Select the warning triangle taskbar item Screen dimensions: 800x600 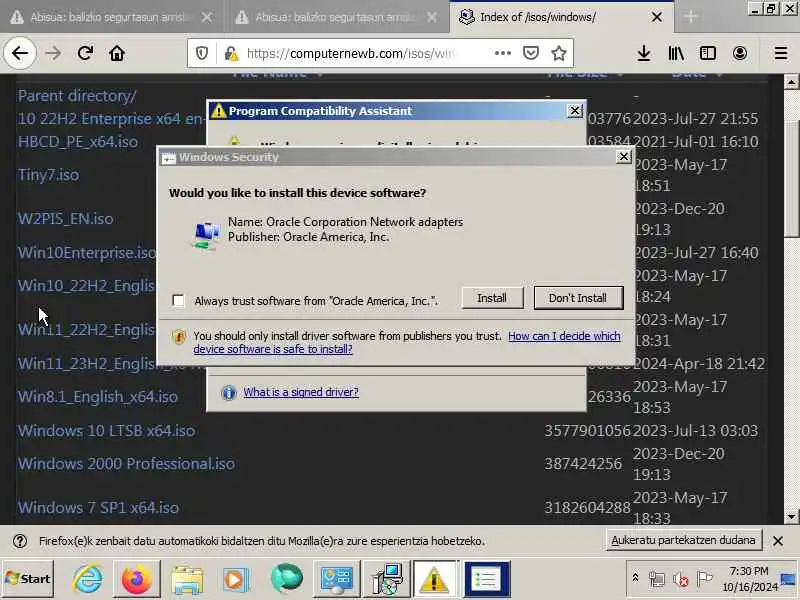point(434,579)
